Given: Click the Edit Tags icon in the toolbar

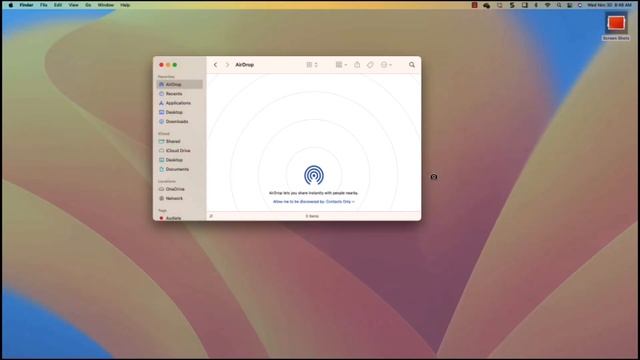Looking at the screenshot, I should tap(370, 65).
